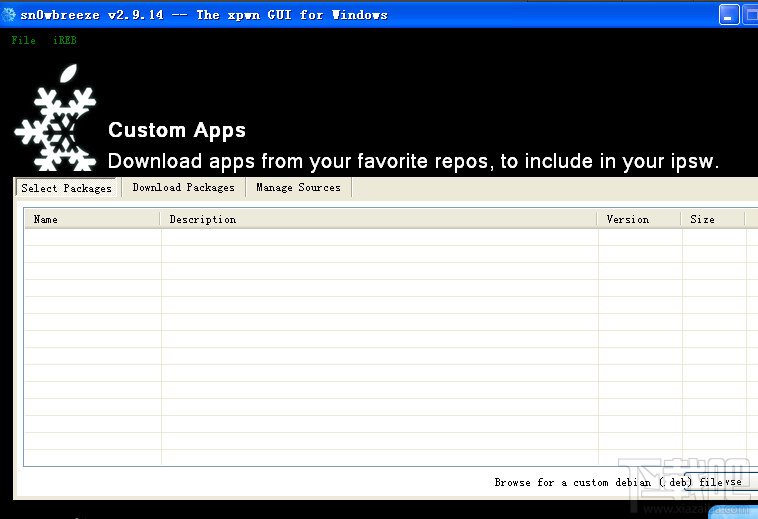Sort packages by the Name column

click(x=92, y=219)
